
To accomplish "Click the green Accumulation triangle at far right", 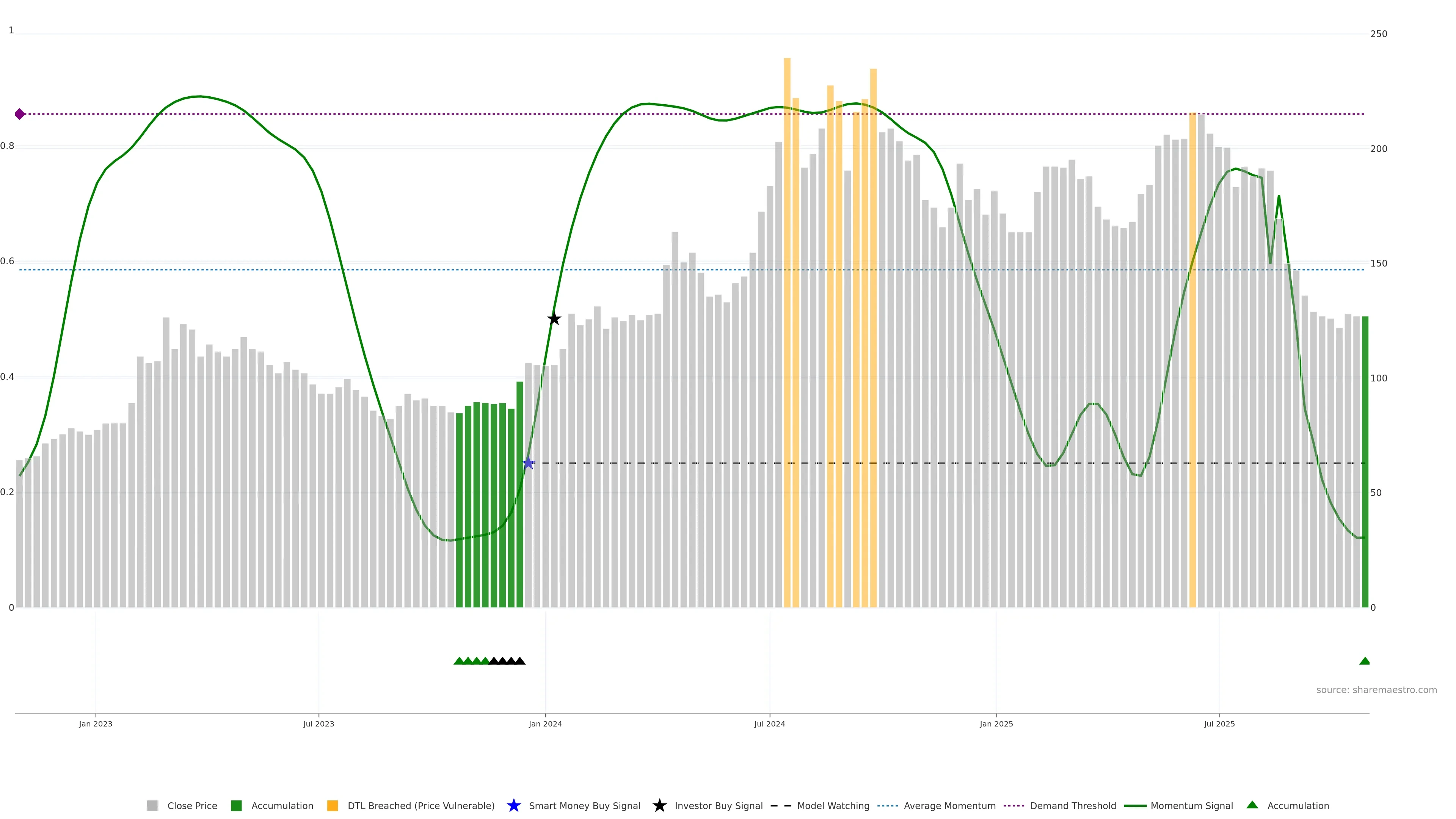I will tap(1365, 661).
